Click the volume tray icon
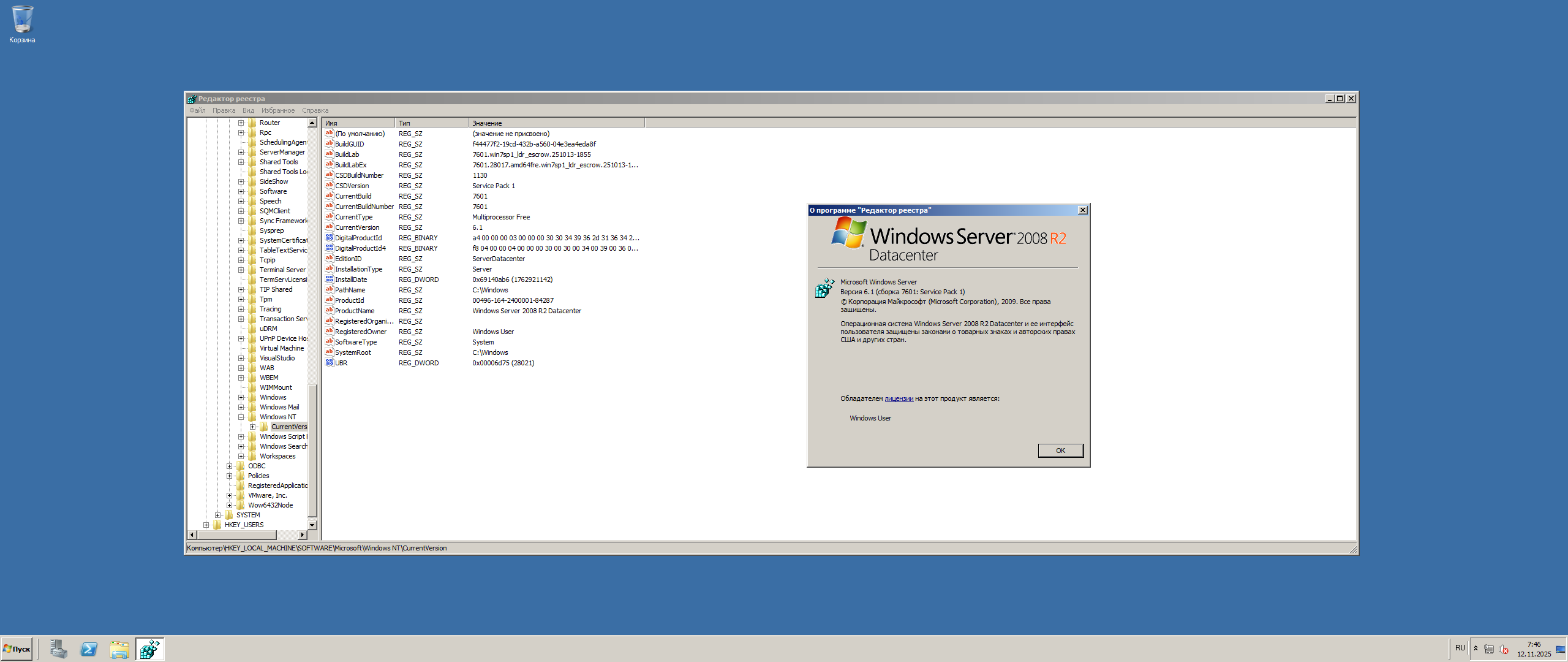 1503,649
